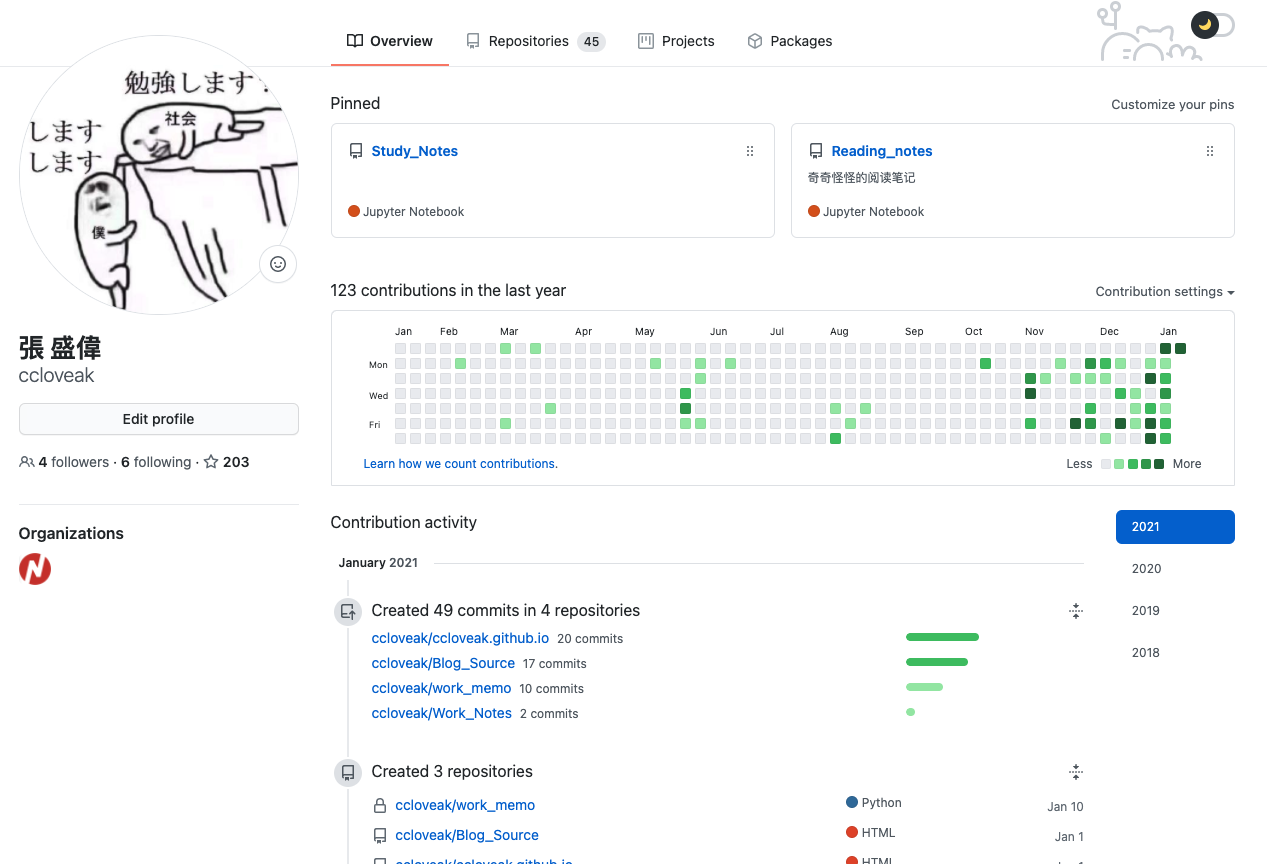This screenshot has width=1267, height=864.
Task: Click the created repositories timeline icon
Action: point(348,772)
